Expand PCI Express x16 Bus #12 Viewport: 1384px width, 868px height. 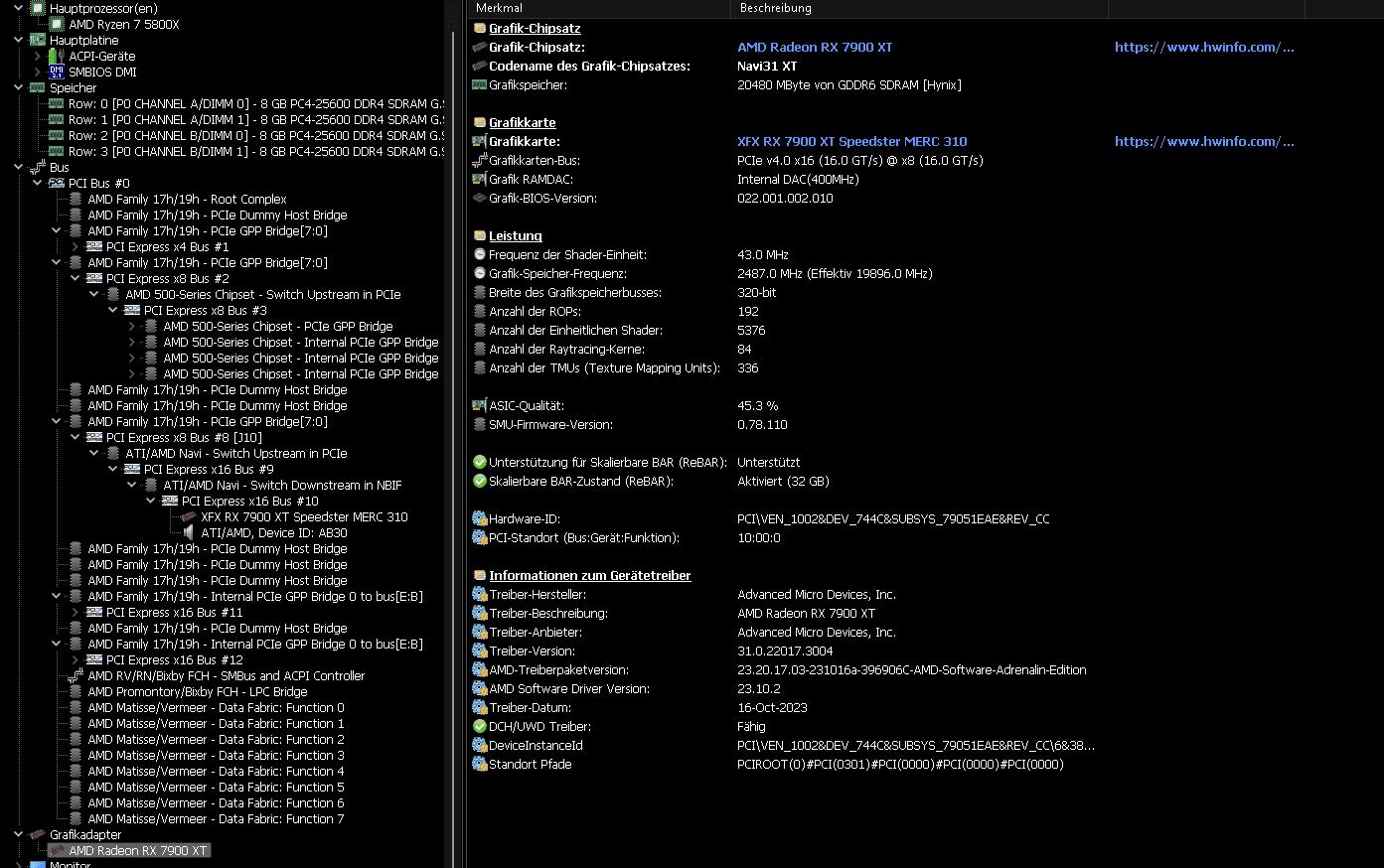(76, 659)
